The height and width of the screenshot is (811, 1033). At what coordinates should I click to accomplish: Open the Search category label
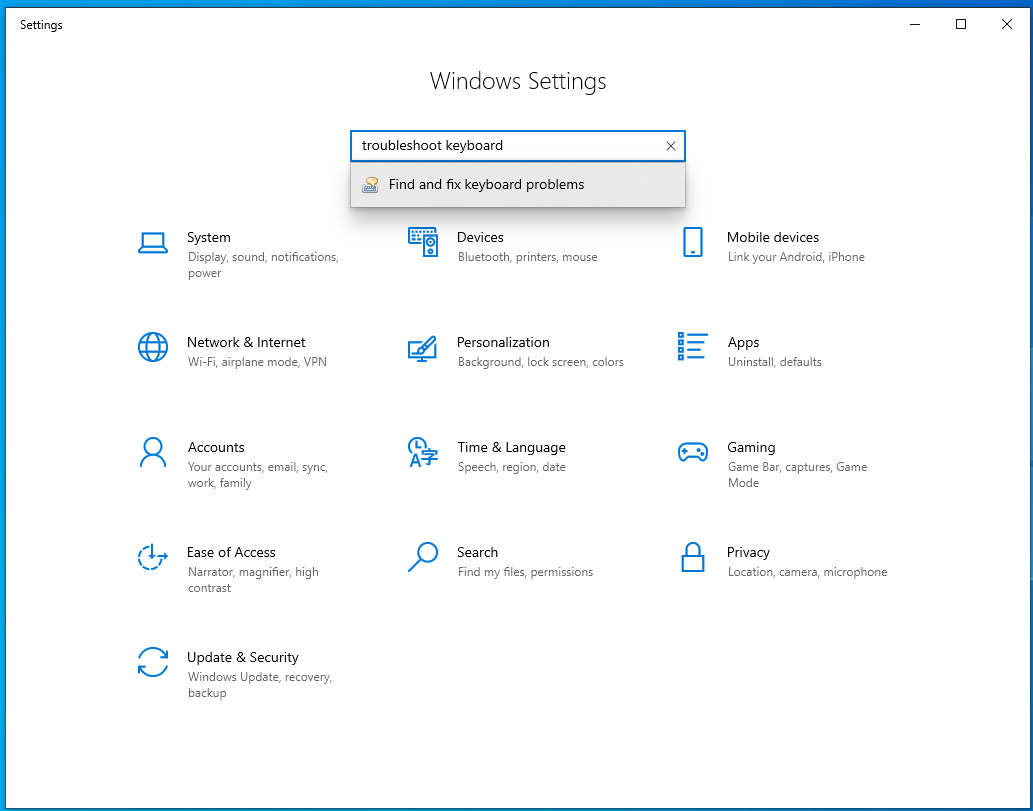pos(478,552)
